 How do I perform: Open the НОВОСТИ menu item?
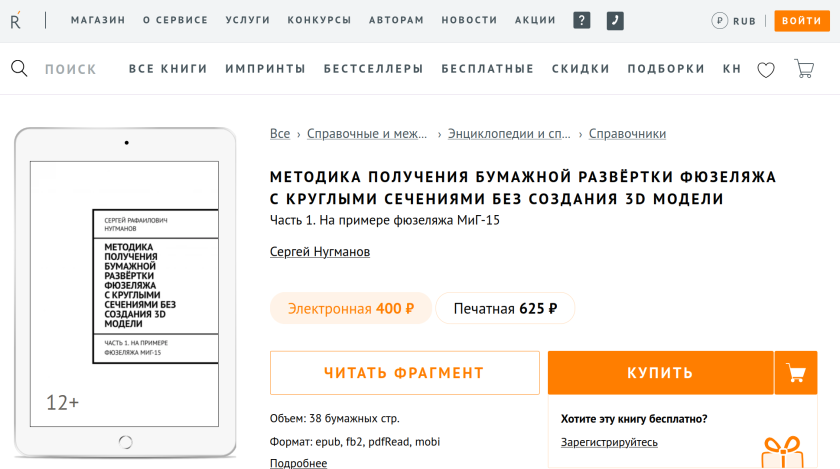469,20
